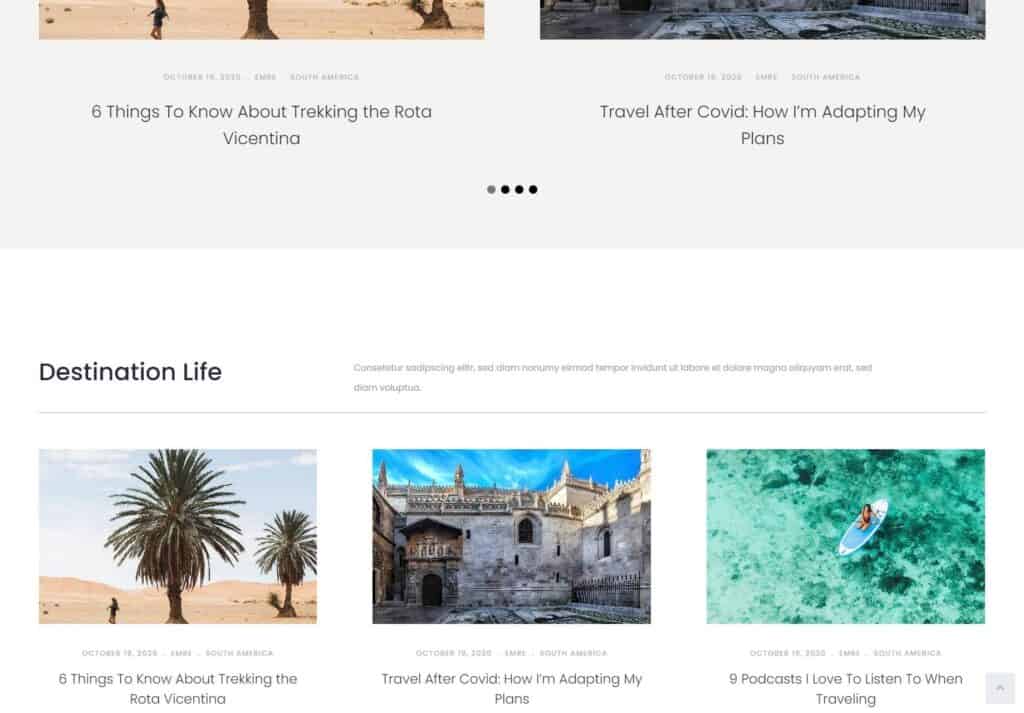Click date link under grid Travel After Covid
1024x713 pixels.
coord(453,653)
